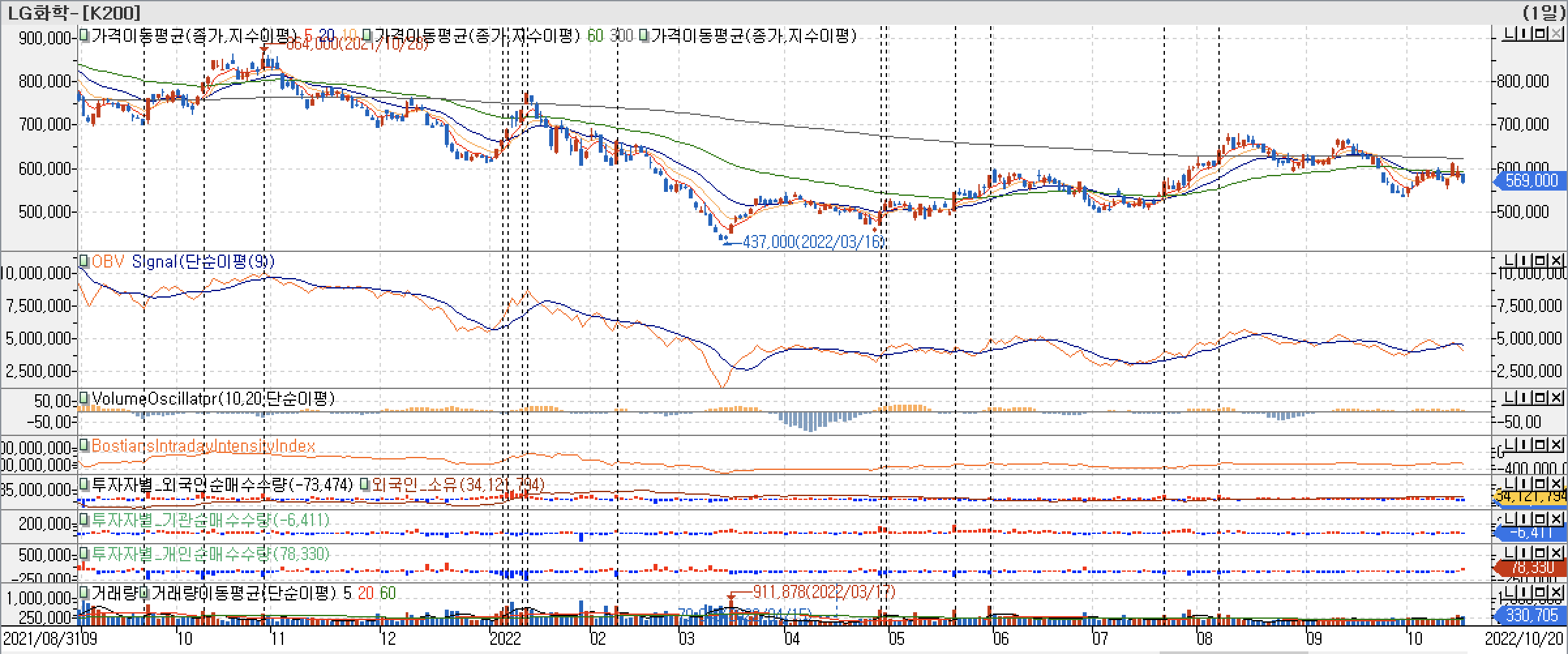Screen dimensions: 1568x654
Task: Click the current price tag 569,000
Action: tap(1528, 181)
